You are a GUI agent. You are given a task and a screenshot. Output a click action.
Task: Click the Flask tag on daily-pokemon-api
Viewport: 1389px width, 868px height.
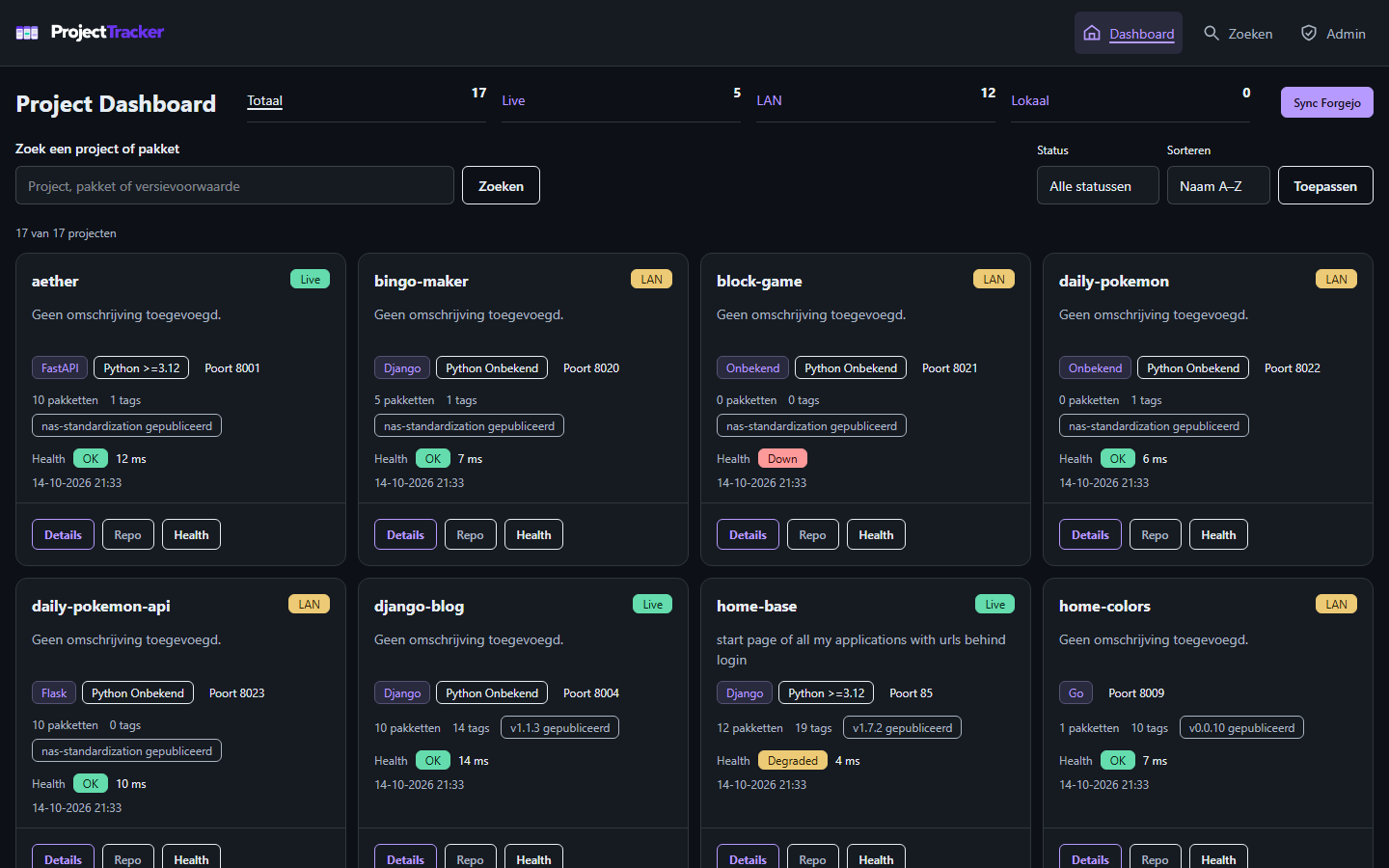click(54, 692)
